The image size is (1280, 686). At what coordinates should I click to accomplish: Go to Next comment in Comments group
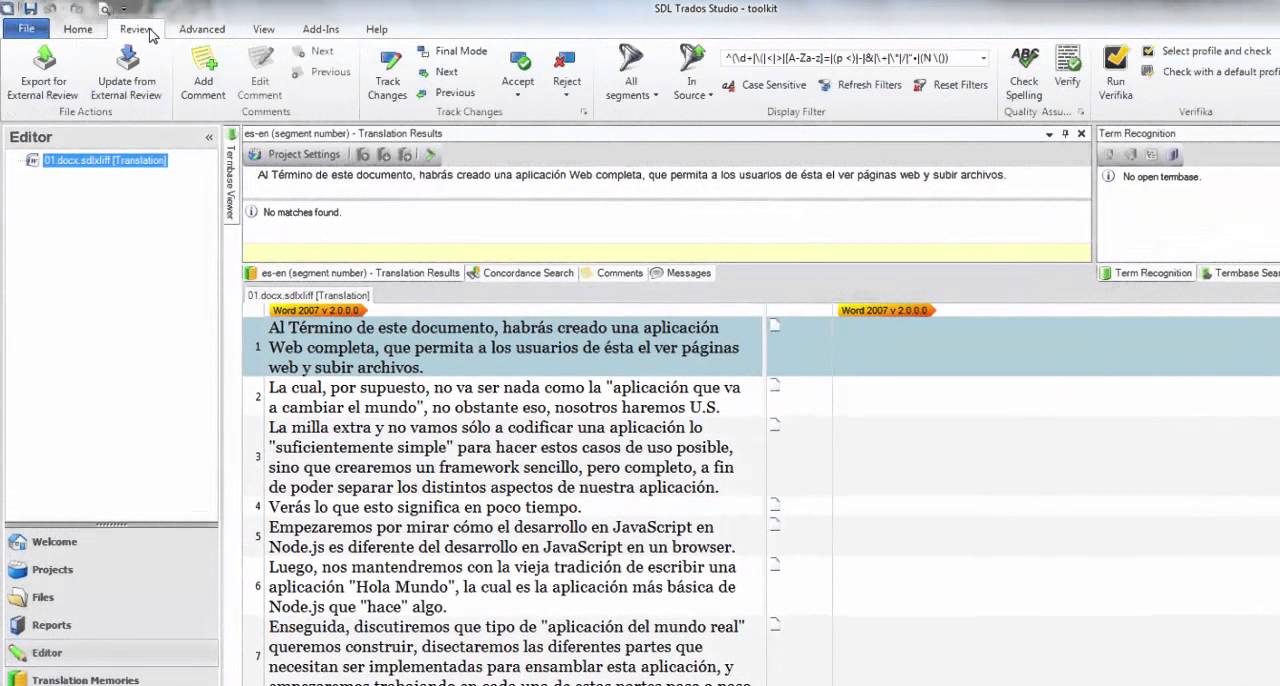click(x=313, y=51)
